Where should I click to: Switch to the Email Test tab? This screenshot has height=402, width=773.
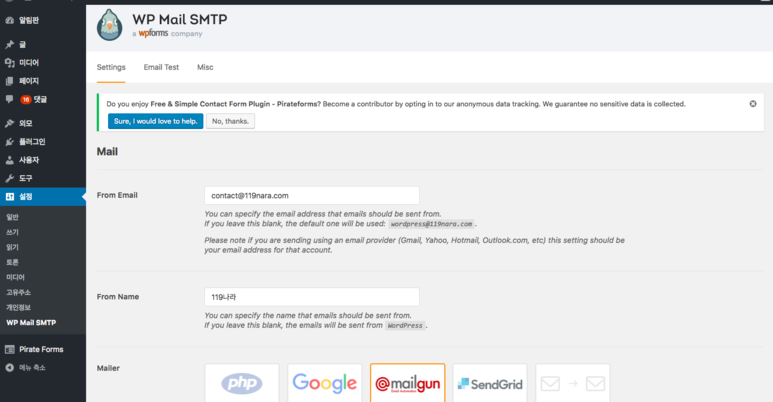[x=161, y=67]
